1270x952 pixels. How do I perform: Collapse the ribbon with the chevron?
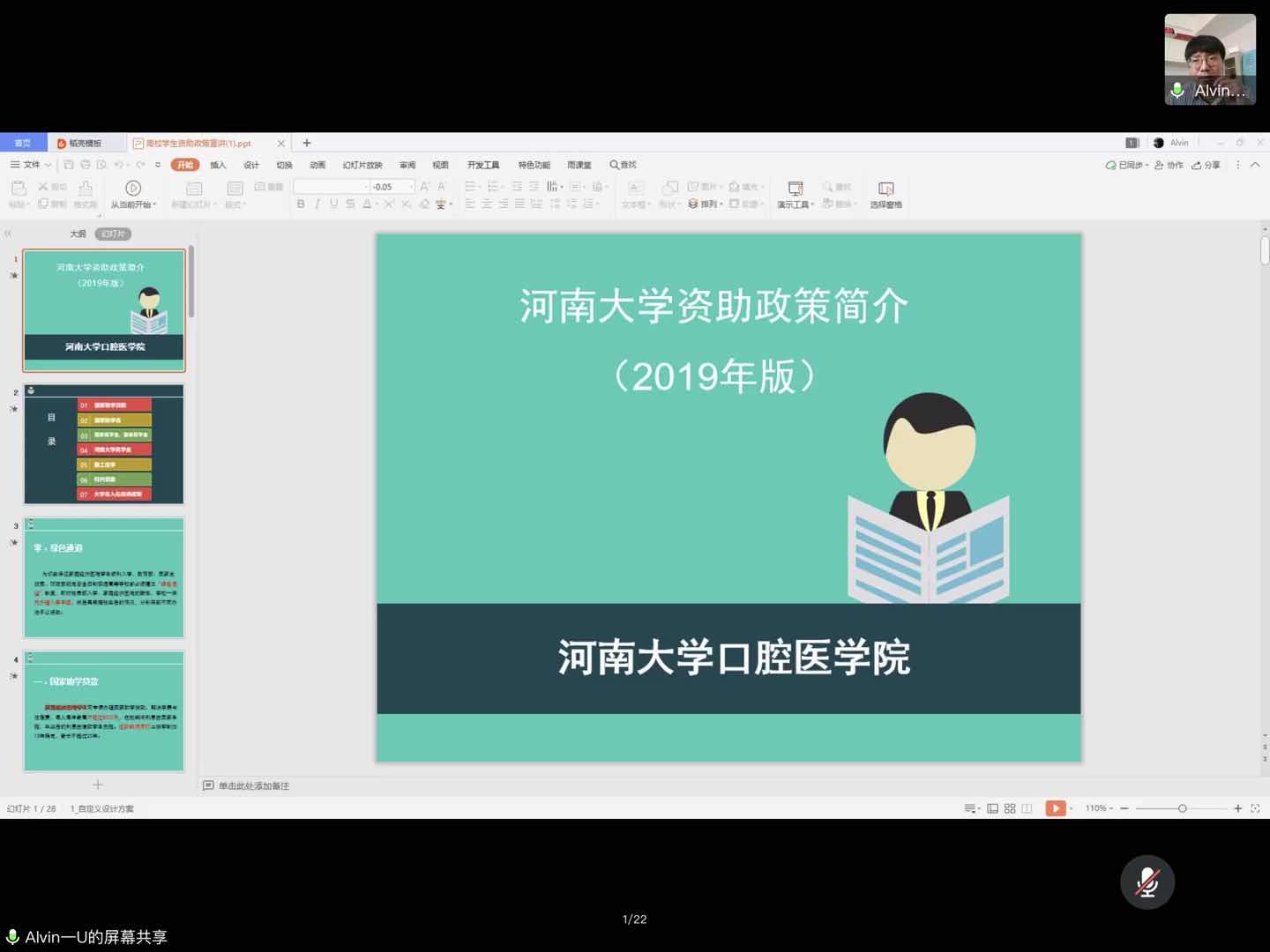[1255, 165]
